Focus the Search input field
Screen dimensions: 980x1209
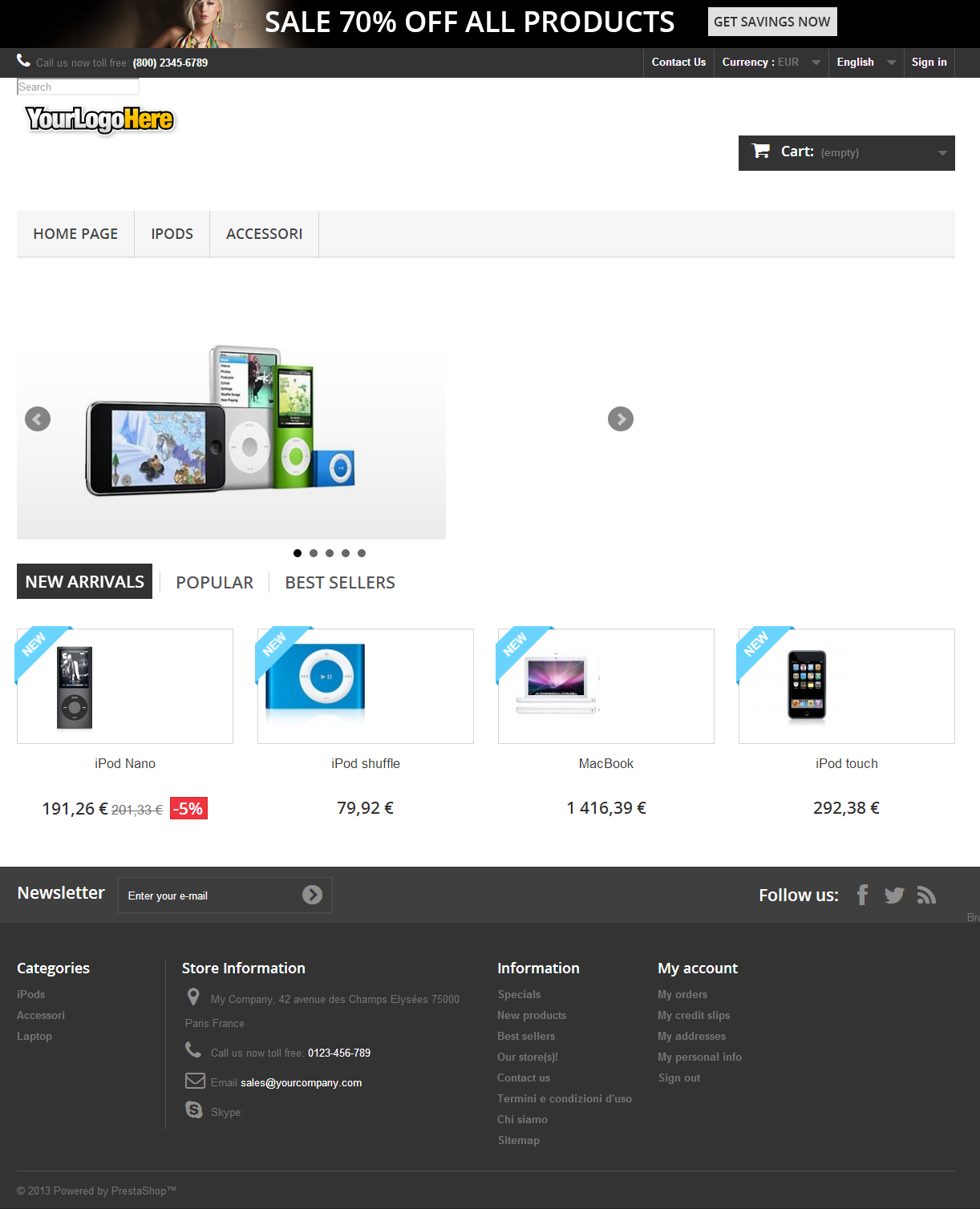click(78, 87)
